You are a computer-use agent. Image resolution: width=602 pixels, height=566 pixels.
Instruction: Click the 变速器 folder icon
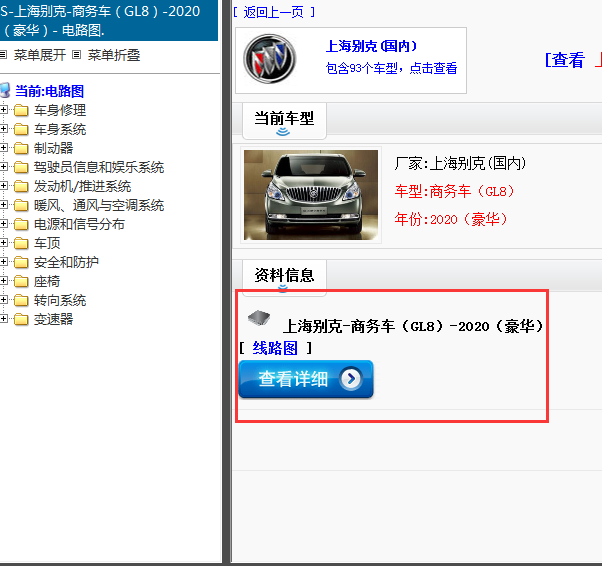(x=21, y=319)
